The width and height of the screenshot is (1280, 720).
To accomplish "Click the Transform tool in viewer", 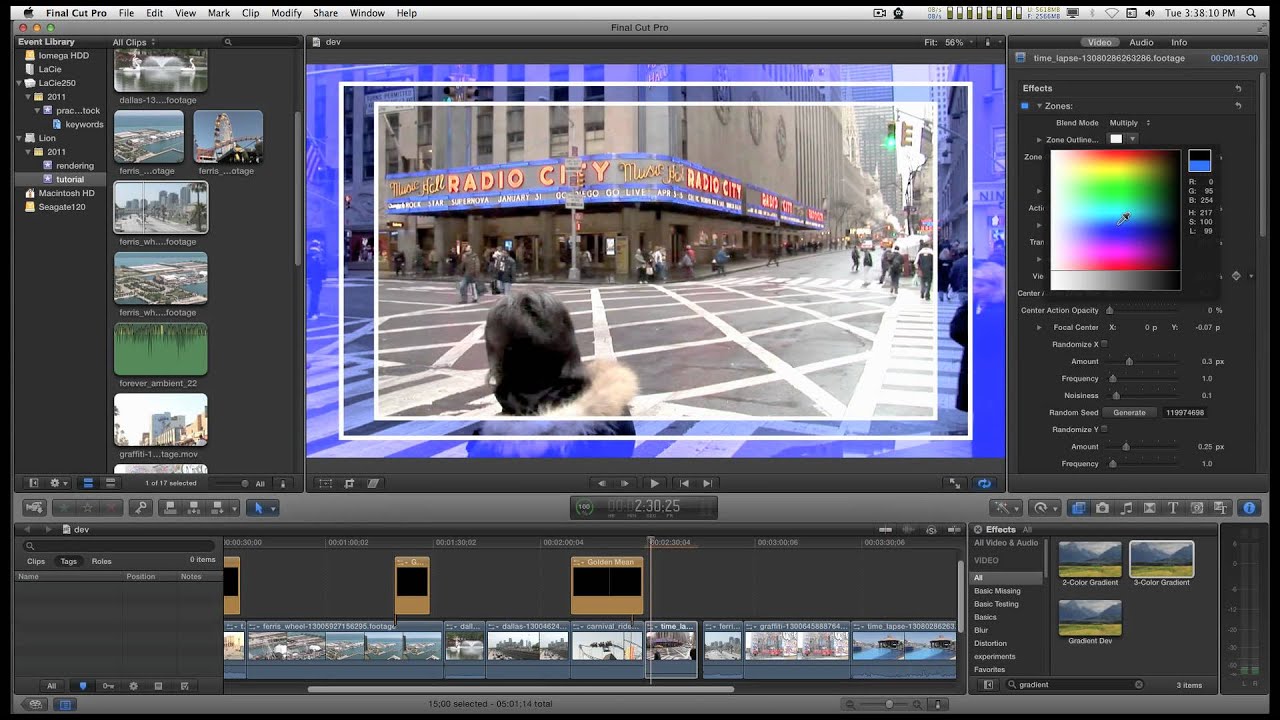I will pos(326,483).
